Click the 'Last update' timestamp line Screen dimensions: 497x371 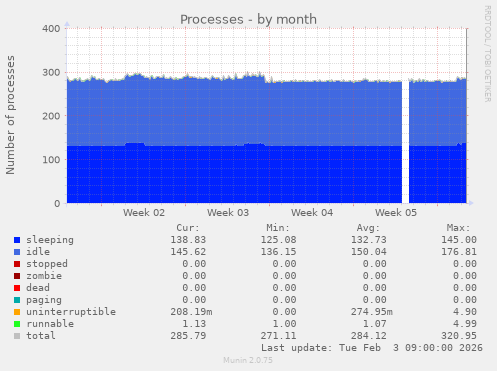[372, 348]
